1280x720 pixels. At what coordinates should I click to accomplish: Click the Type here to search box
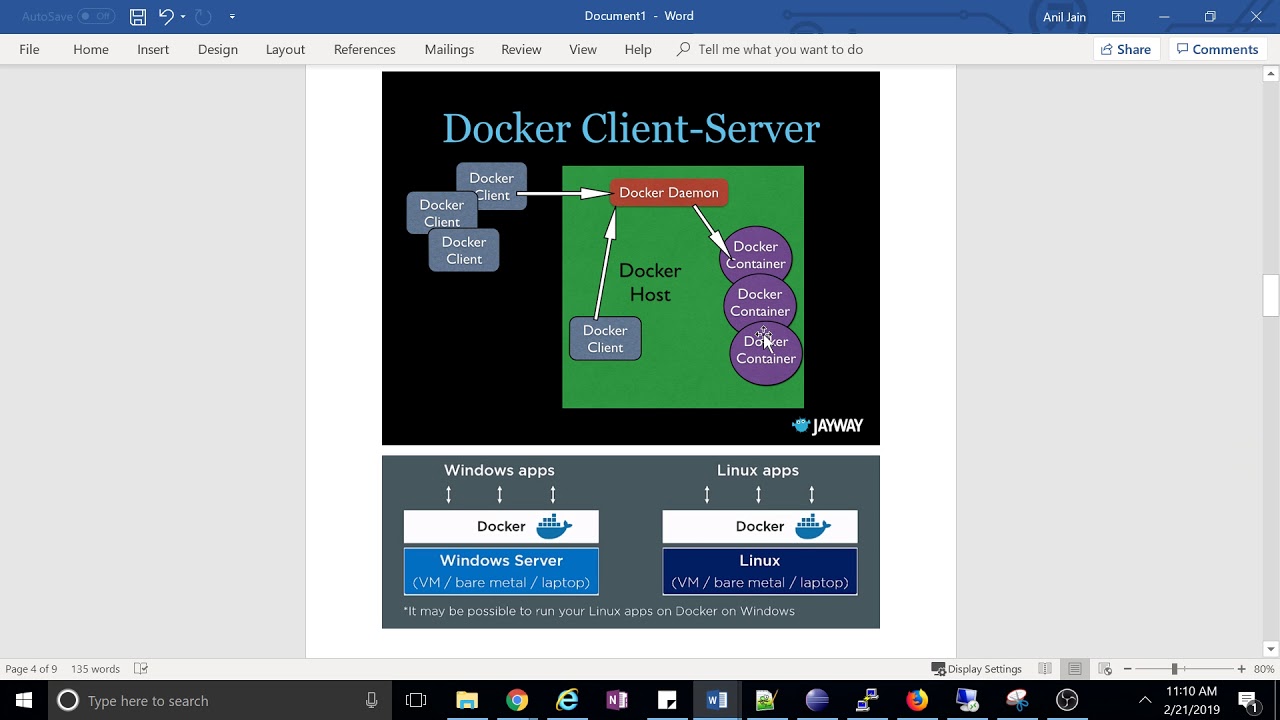click(220, 700)
